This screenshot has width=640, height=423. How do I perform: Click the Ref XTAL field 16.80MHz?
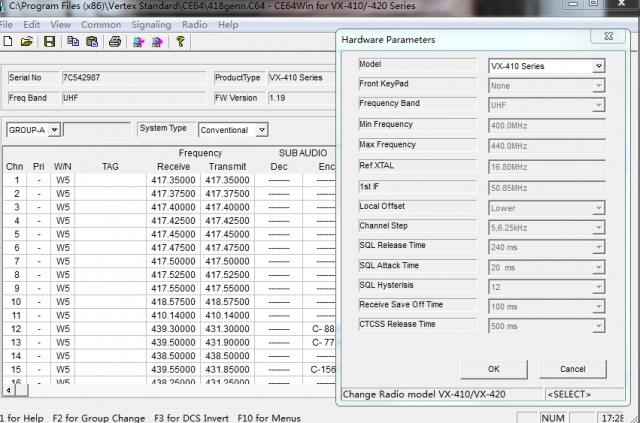tap(547, 167)
